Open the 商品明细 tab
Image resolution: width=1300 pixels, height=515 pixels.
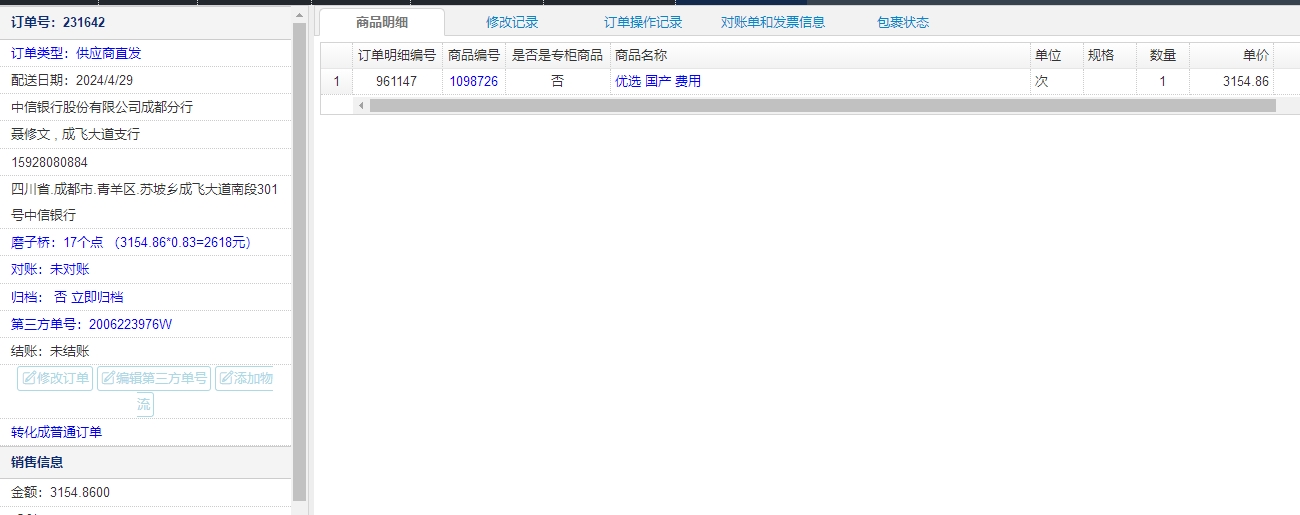[381, 22]
